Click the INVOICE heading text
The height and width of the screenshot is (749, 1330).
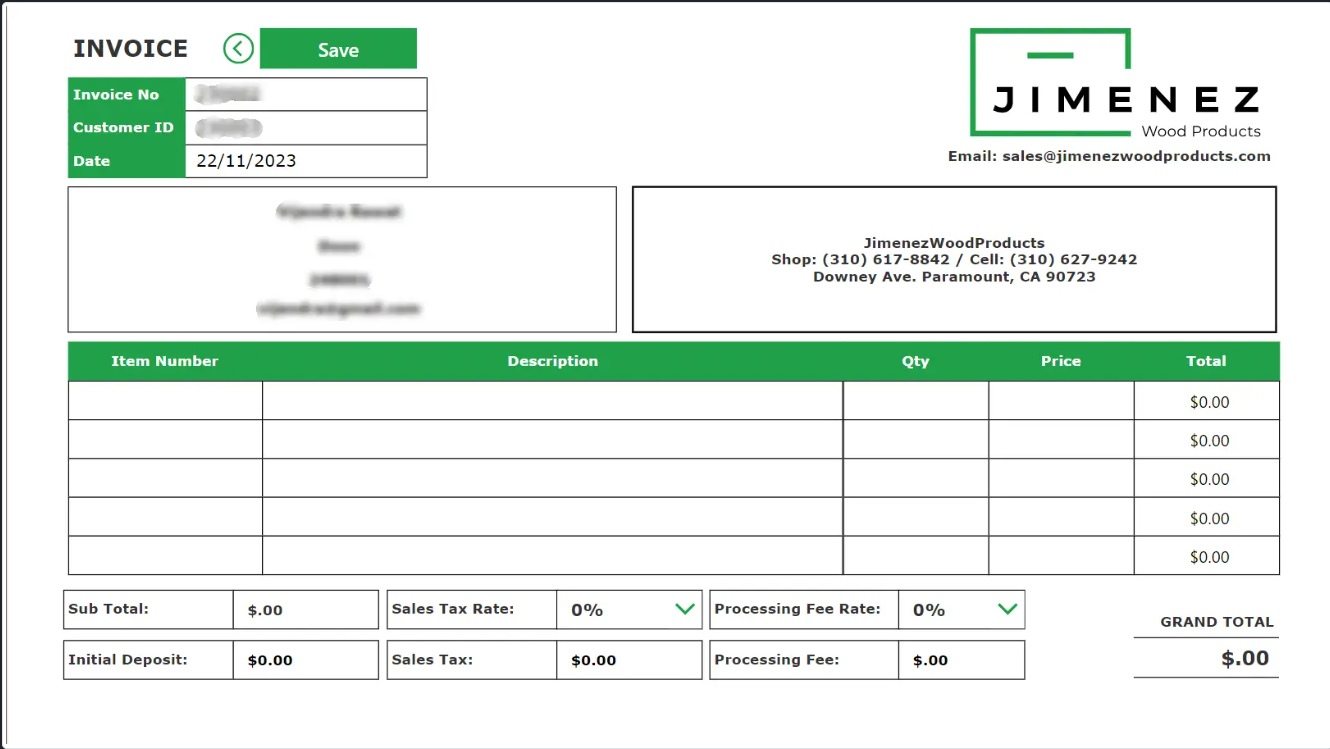131,48
